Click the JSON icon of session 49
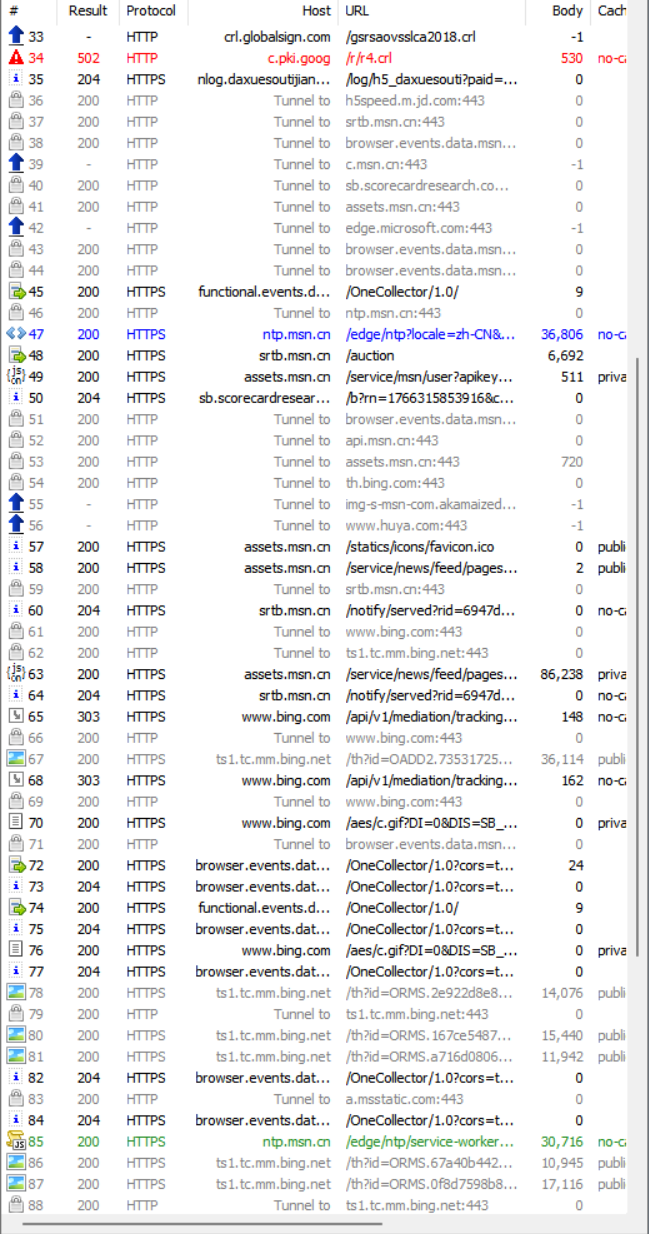This screenshot has height=1234, width=649. [16, 377]
